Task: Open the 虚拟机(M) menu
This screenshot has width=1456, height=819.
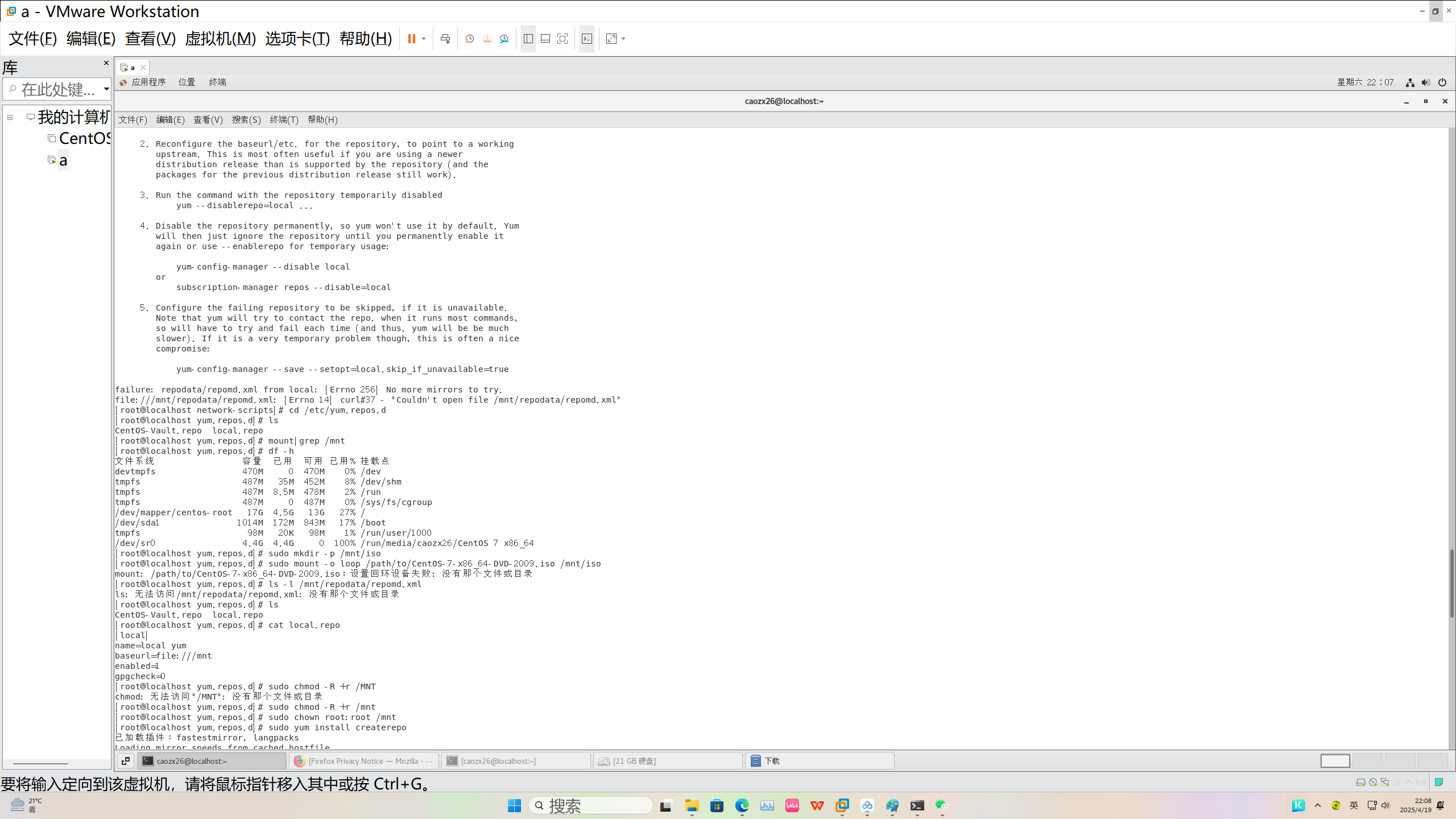Action: click(x=220, y=39)
